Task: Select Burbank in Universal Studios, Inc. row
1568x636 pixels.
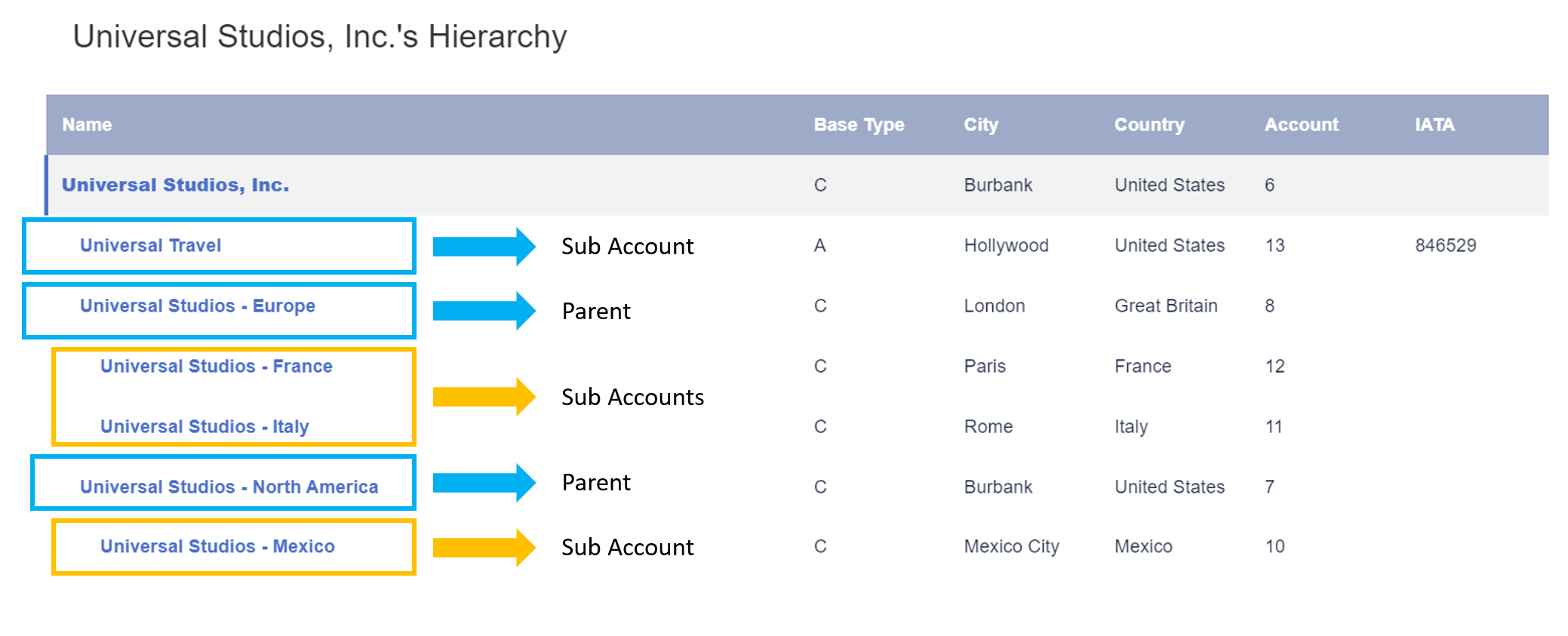Action: point(998,185)
